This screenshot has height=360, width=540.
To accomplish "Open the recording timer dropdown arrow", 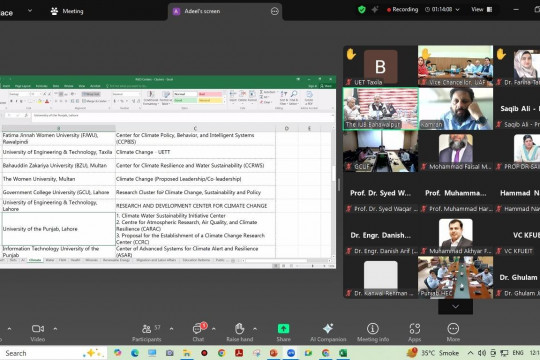I will coord(457,10).
